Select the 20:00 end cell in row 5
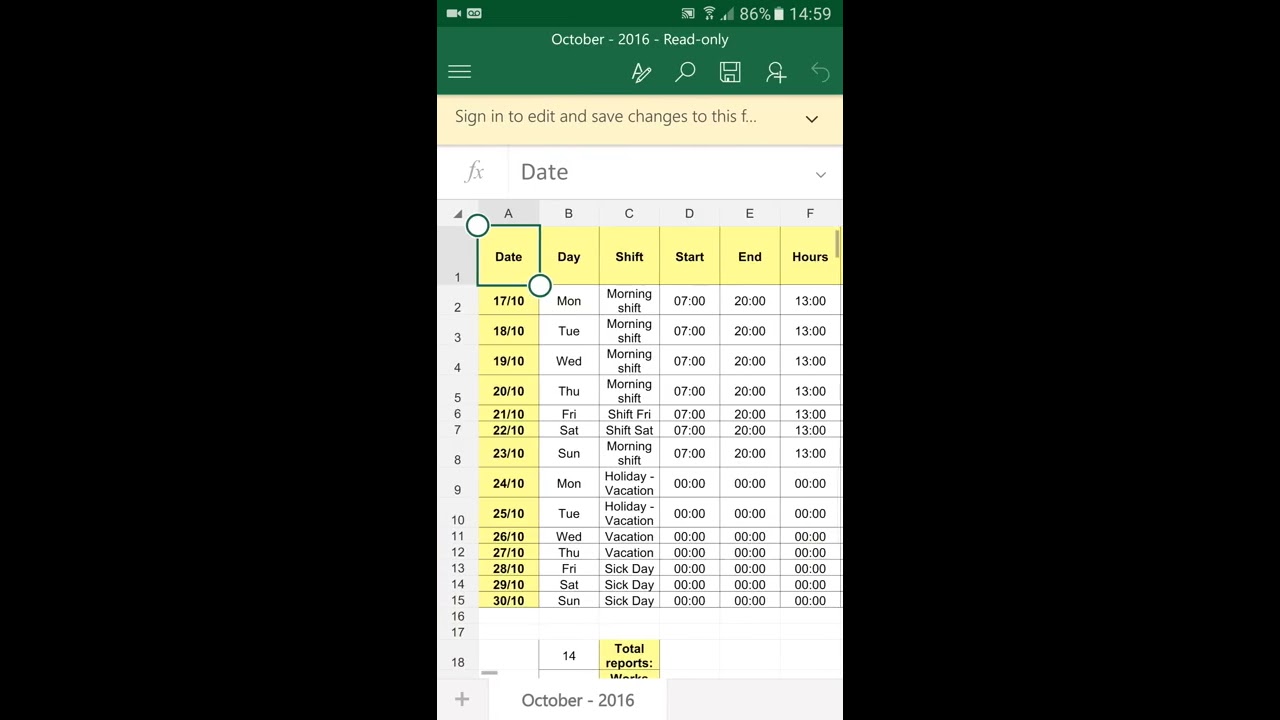1280x720 pixels. [750, 391]
